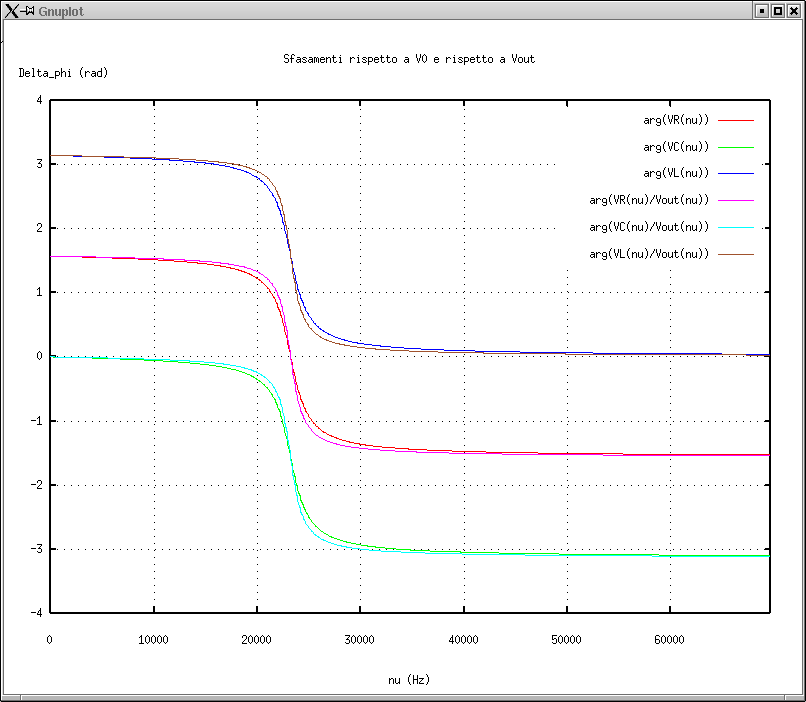
Task: Toggle the arg(VR(nu)) legend entry
Action: pyautogui.click(x=676, y=120)
